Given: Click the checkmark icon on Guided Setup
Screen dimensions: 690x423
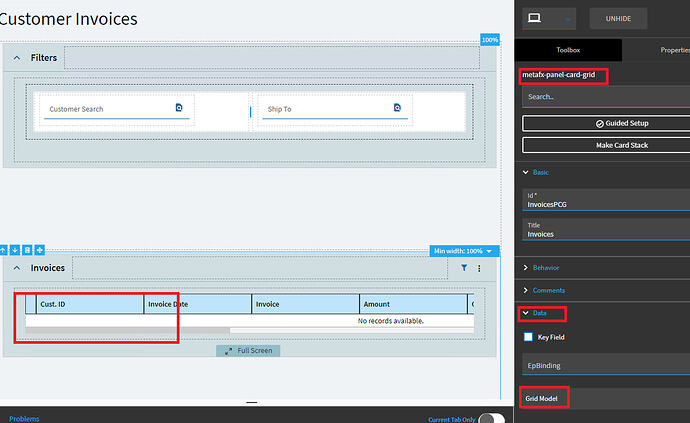Looking at the screenshot, I should coord(599,124).
